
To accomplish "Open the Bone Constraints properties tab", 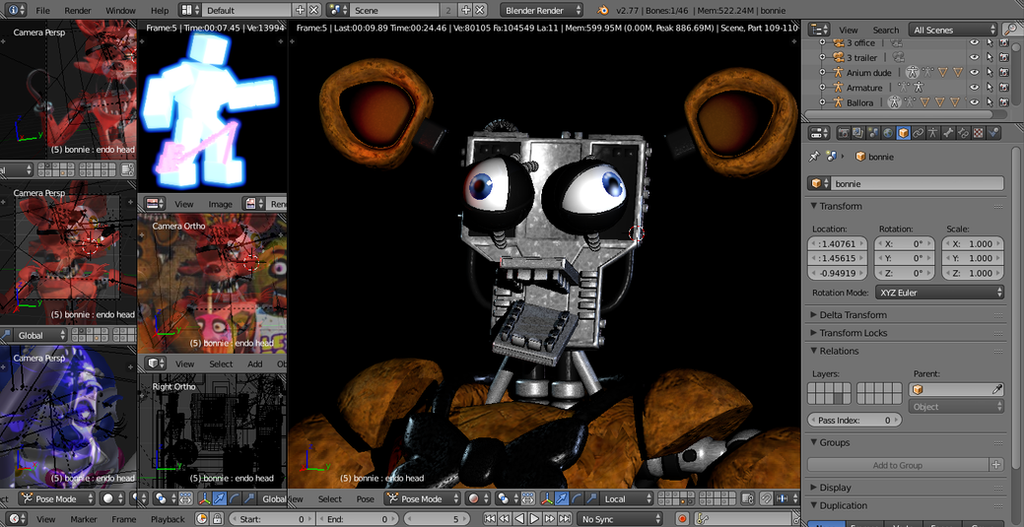I will coord(963,133).
